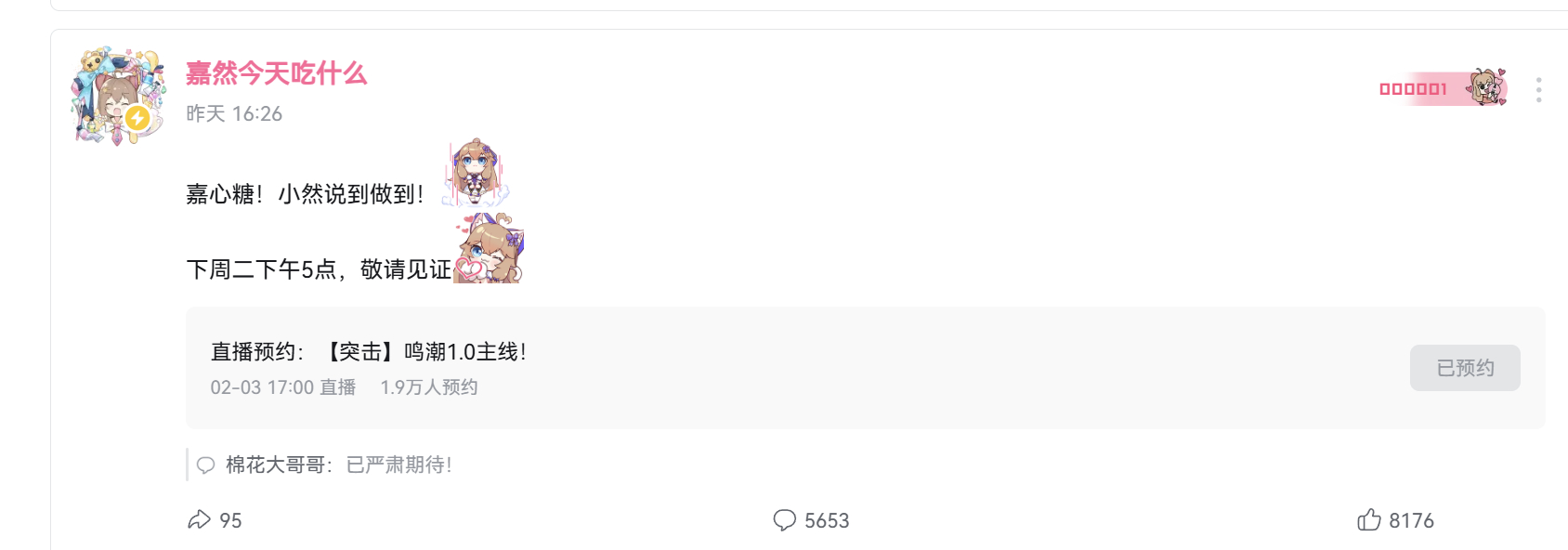
Task: Click the small speech bubble beside 棉花大哥哥
Action: (206, 465)
